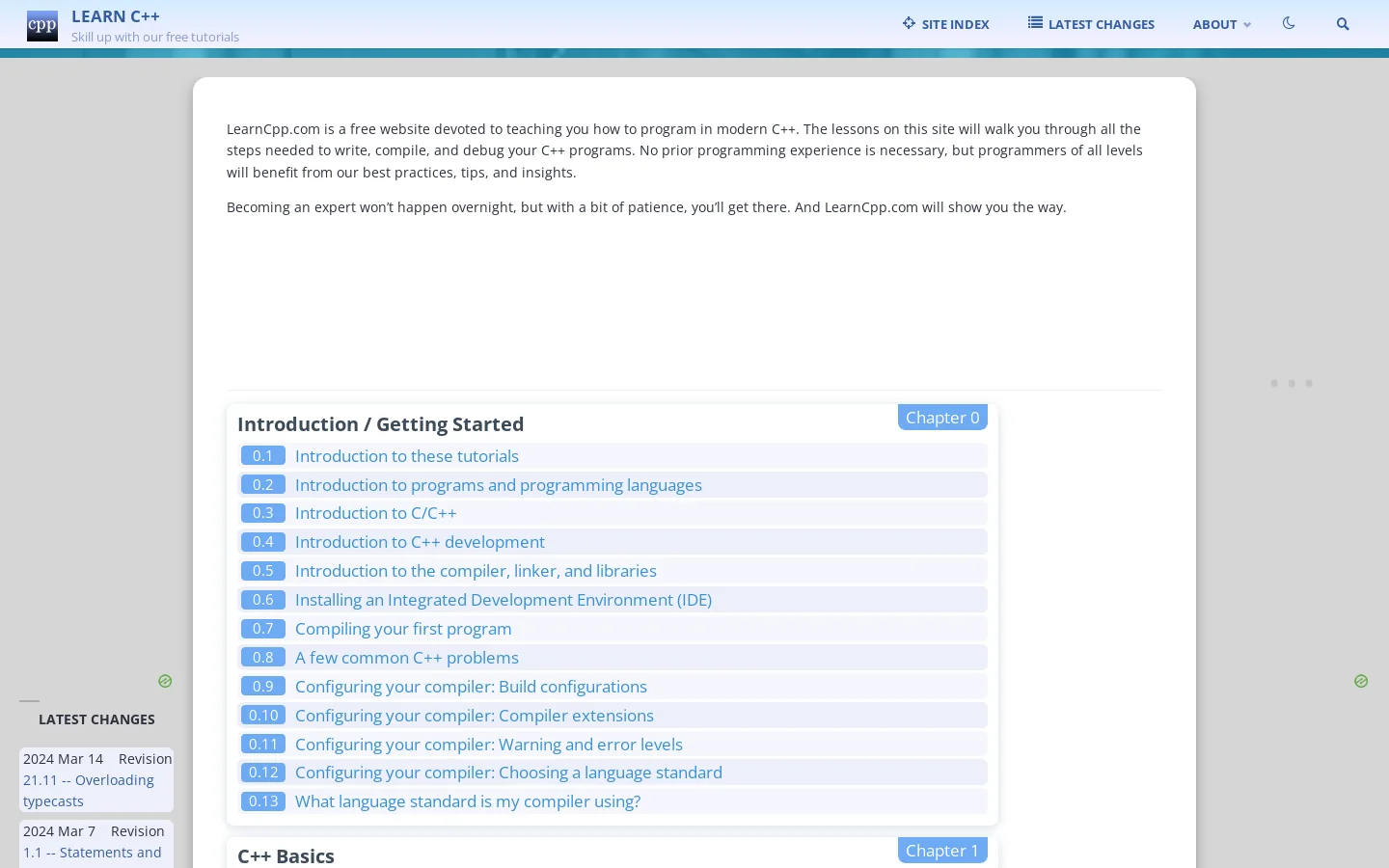This screenshot has height=868, width=1389.
Task: Open 21.11 Overloading typecasts in Latest Changes
Action: point(89,791)
